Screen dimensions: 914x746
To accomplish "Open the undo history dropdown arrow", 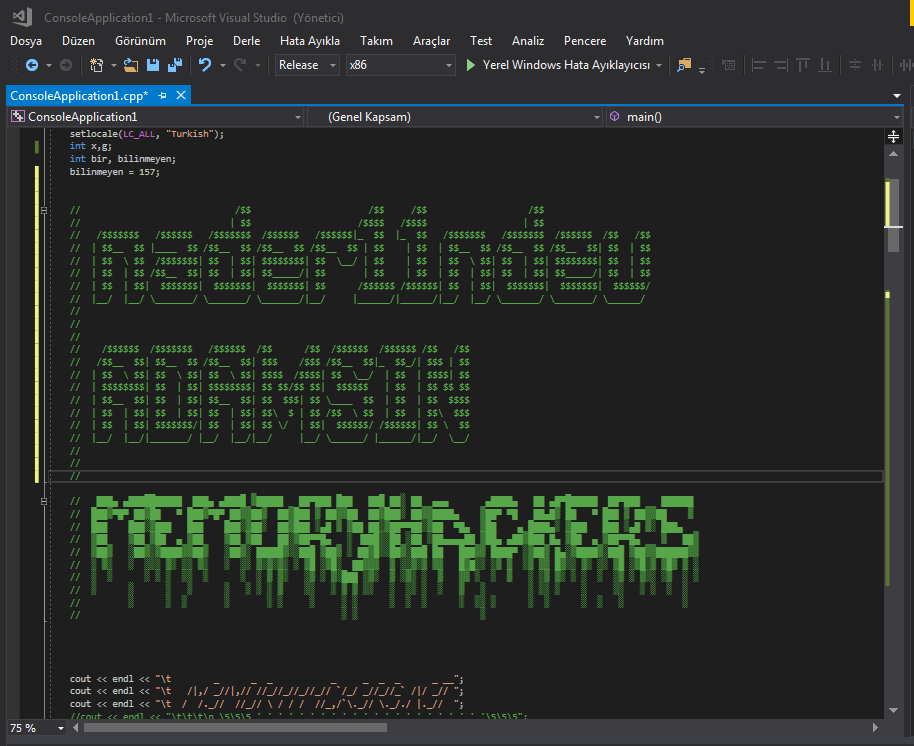I will (223, 65).
